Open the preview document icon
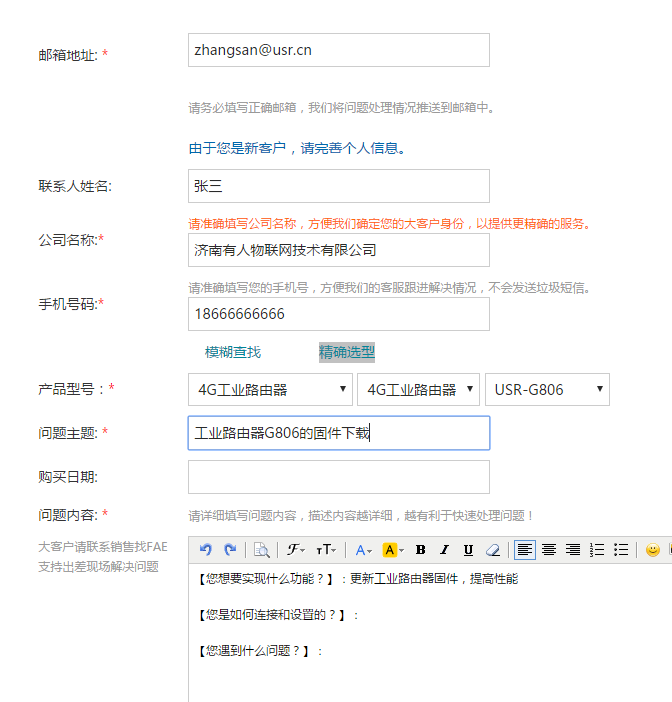Screen dimensions: 672x702 261,550
